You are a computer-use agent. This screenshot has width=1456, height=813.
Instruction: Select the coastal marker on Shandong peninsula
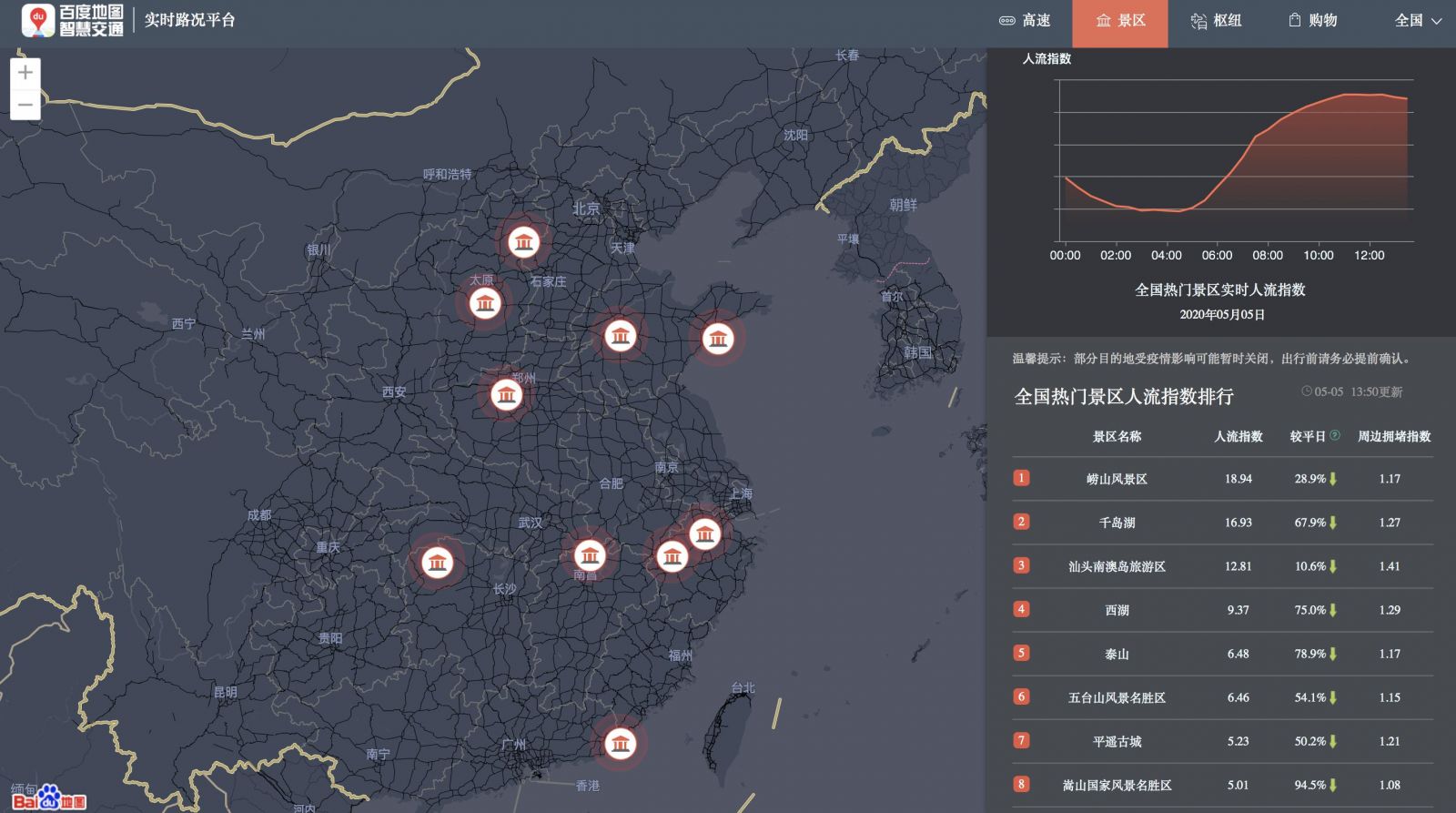pyautogui.click(x=718, y=339)
